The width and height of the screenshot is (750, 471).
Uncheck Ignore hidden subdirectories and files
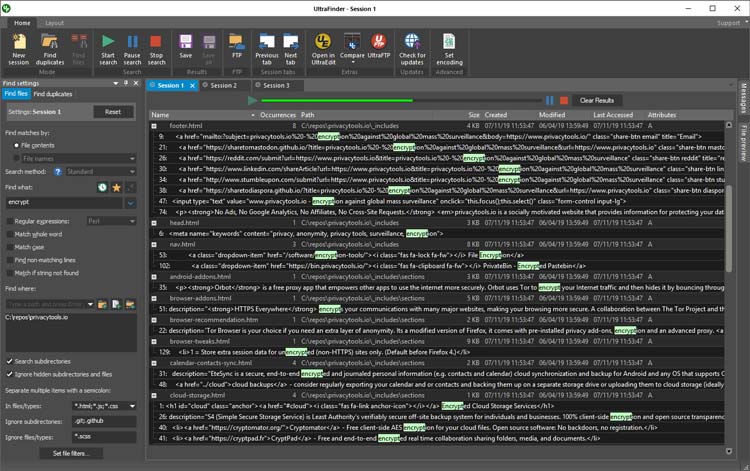[x=10, y=374]
